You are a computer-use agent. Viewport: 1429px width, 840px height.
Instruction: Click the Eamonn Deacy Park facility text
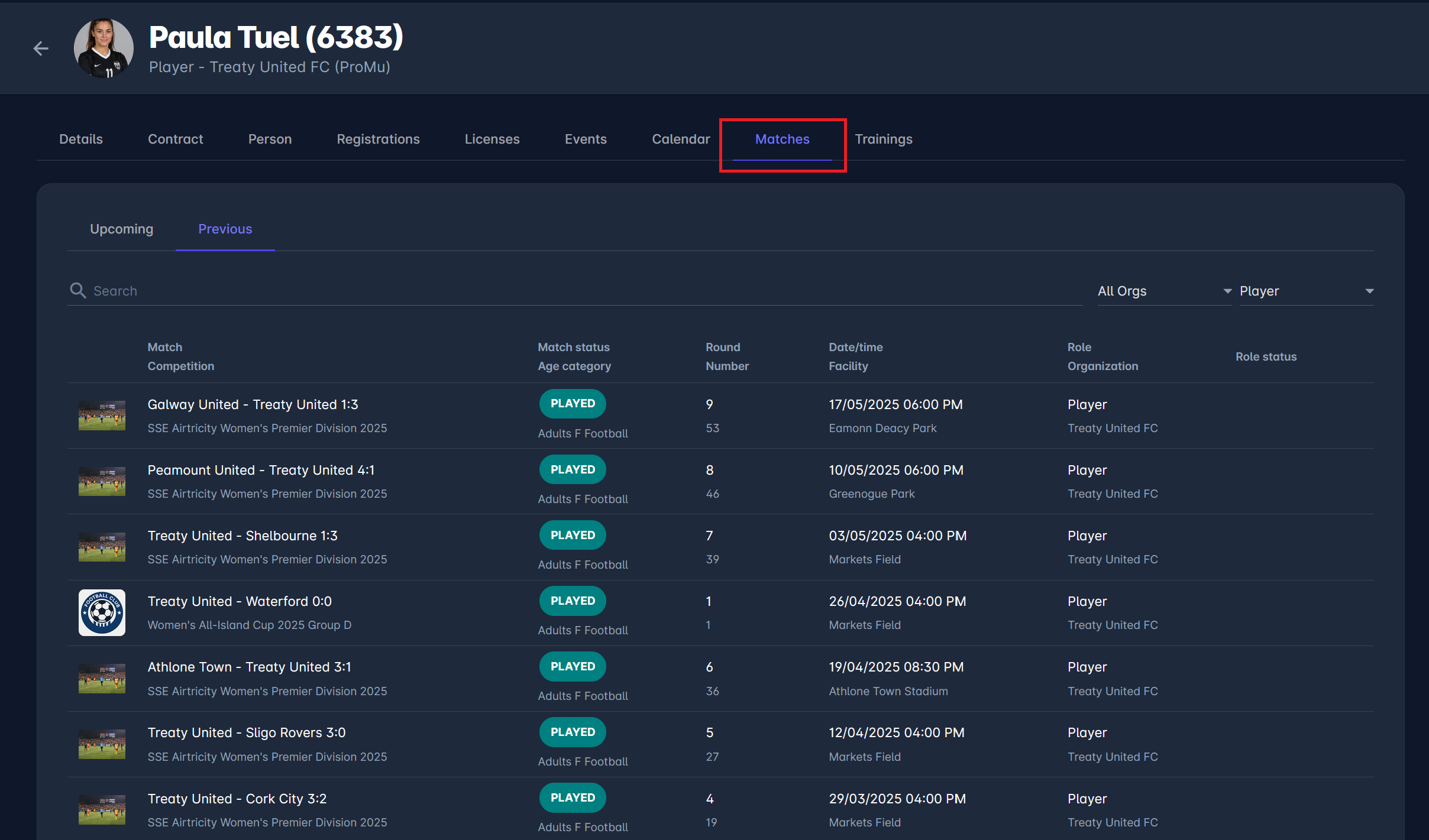tap(882, 428)
